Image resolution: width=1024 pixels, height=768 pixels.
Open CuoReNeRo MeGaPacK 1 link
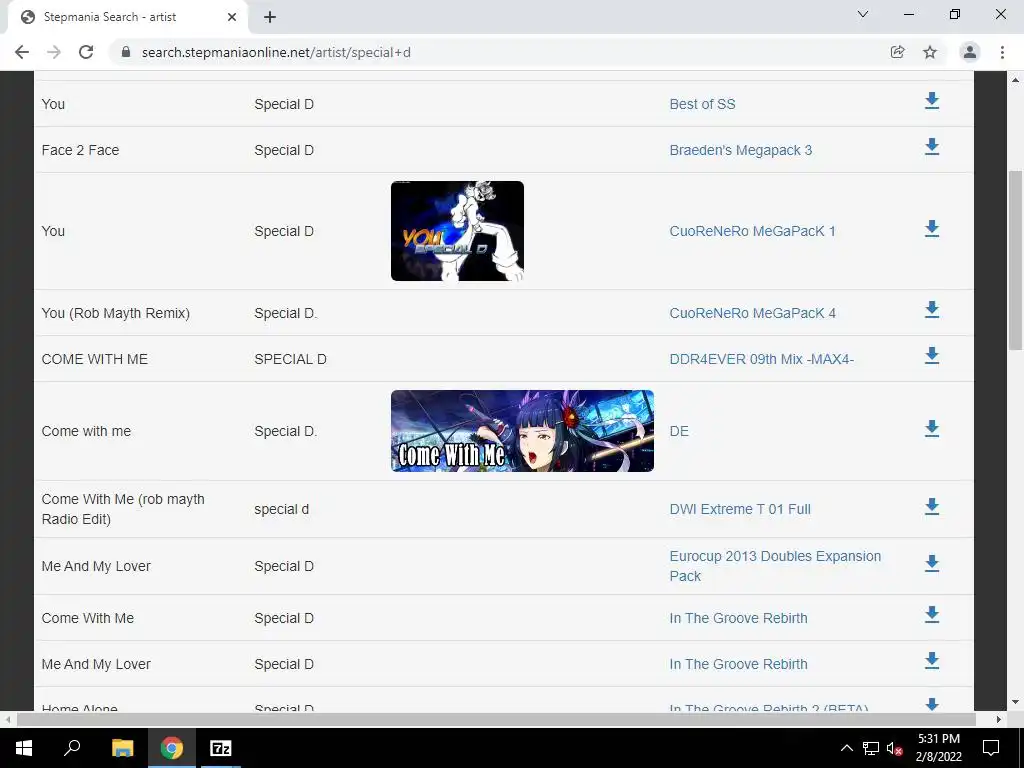[x=752, y=231]
